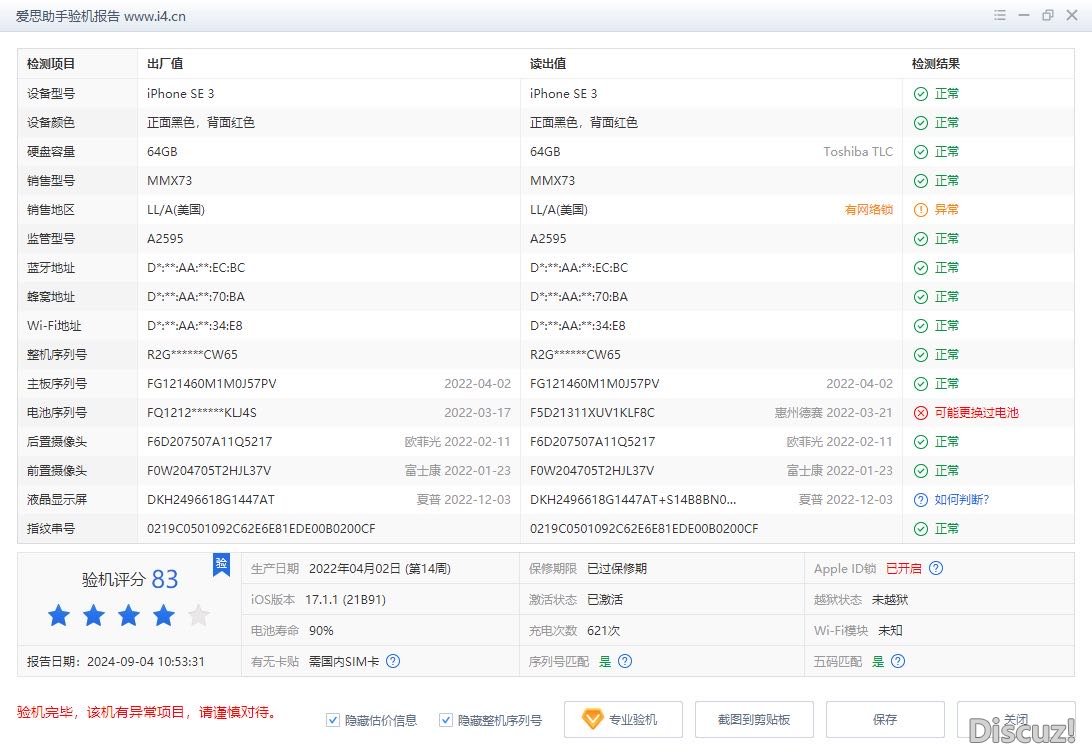Select the read LCD serial DKH2496618G1447AT+S14B8BN0...
The image size is (1092, 755).
[633, 500]
